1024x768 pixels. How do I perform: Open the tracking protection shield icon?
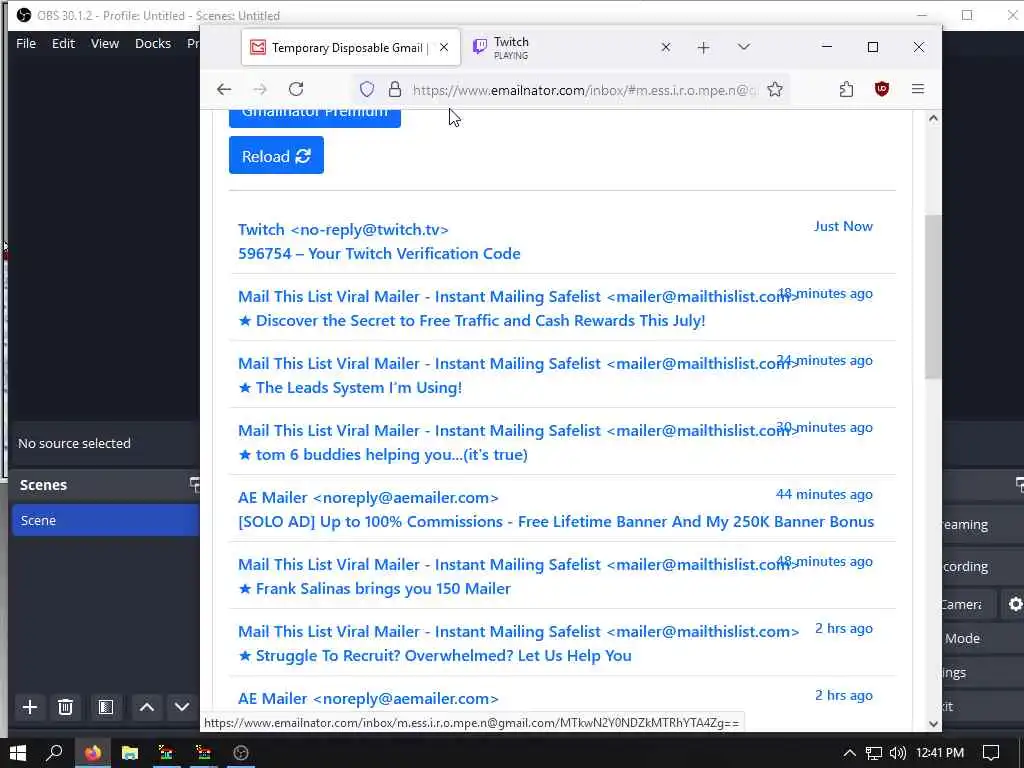tap(367, 89)
